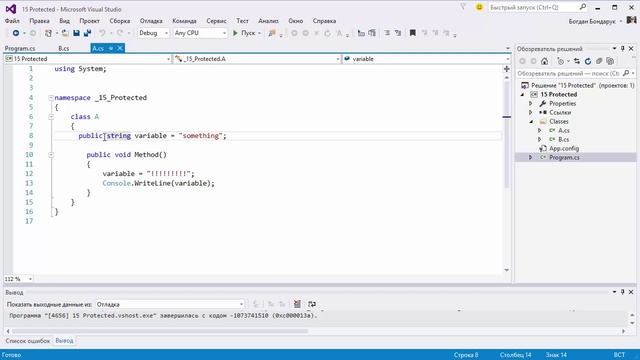This screenshot has width=640, height=360.
Task: Click Collapse All icon in Solution Explorer
Action: click(599, 61)
